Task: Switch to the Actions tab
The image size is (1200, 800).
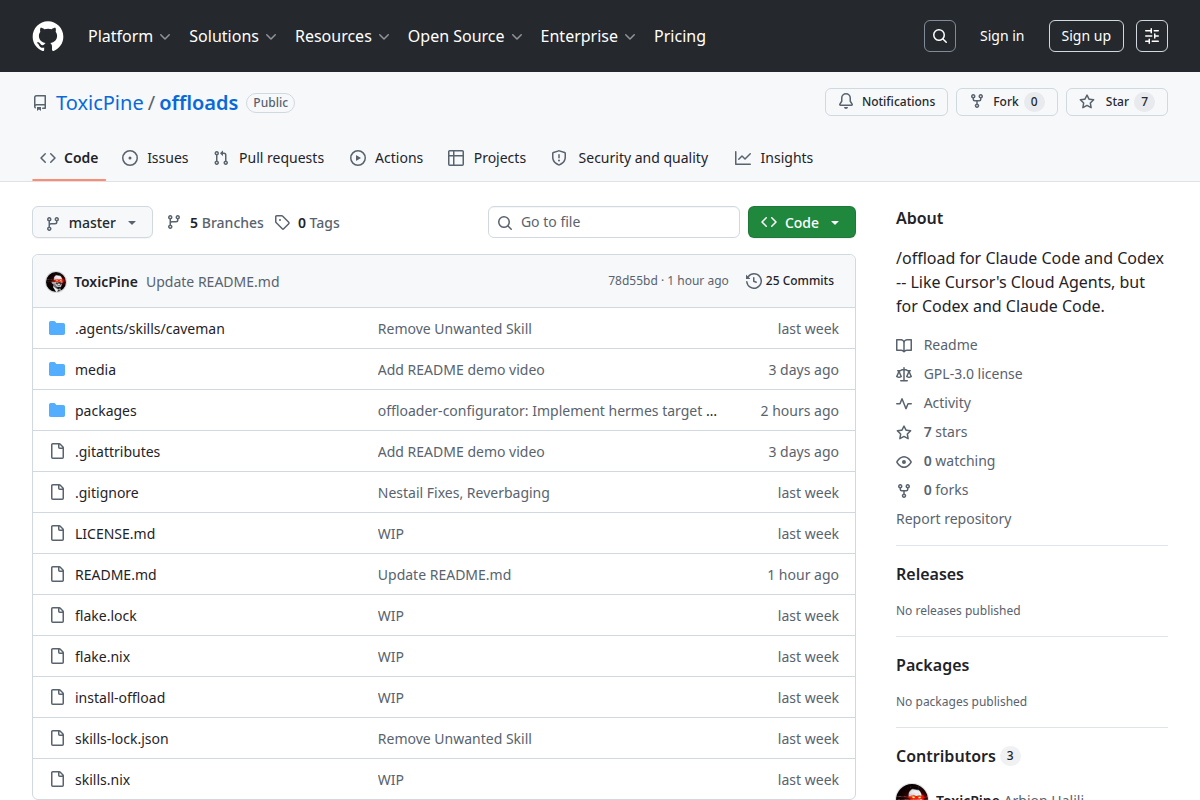Action: 387,158
